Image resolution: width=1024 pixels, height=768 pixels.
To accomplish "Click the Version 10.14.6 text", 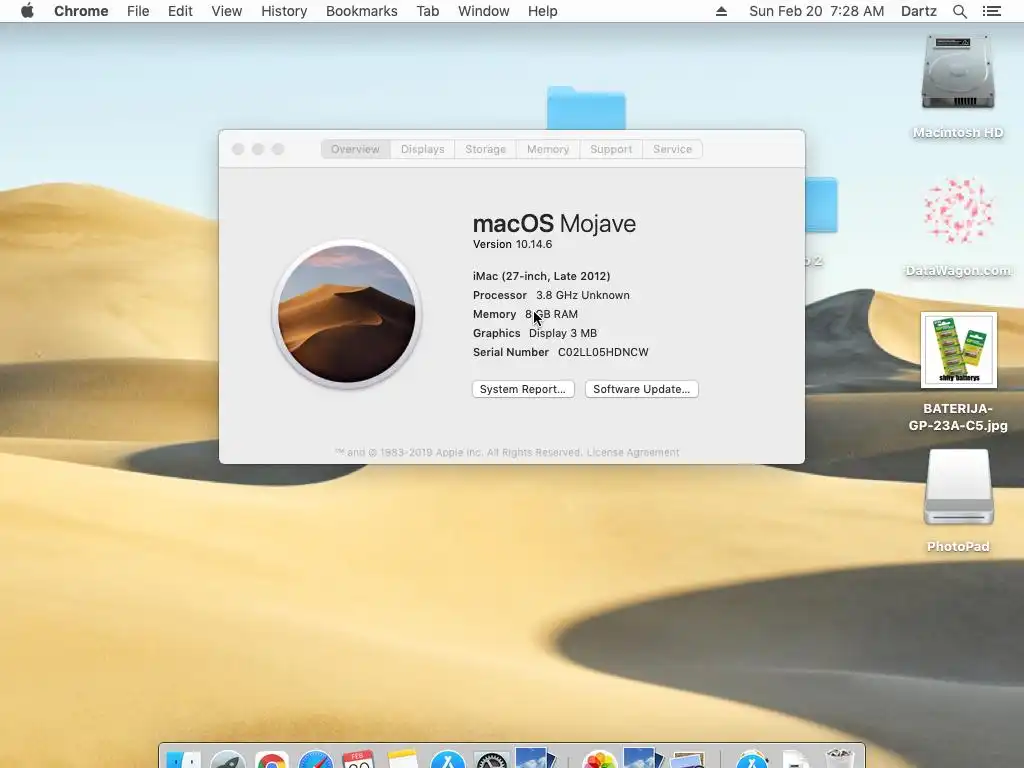I will coord(513,244).
